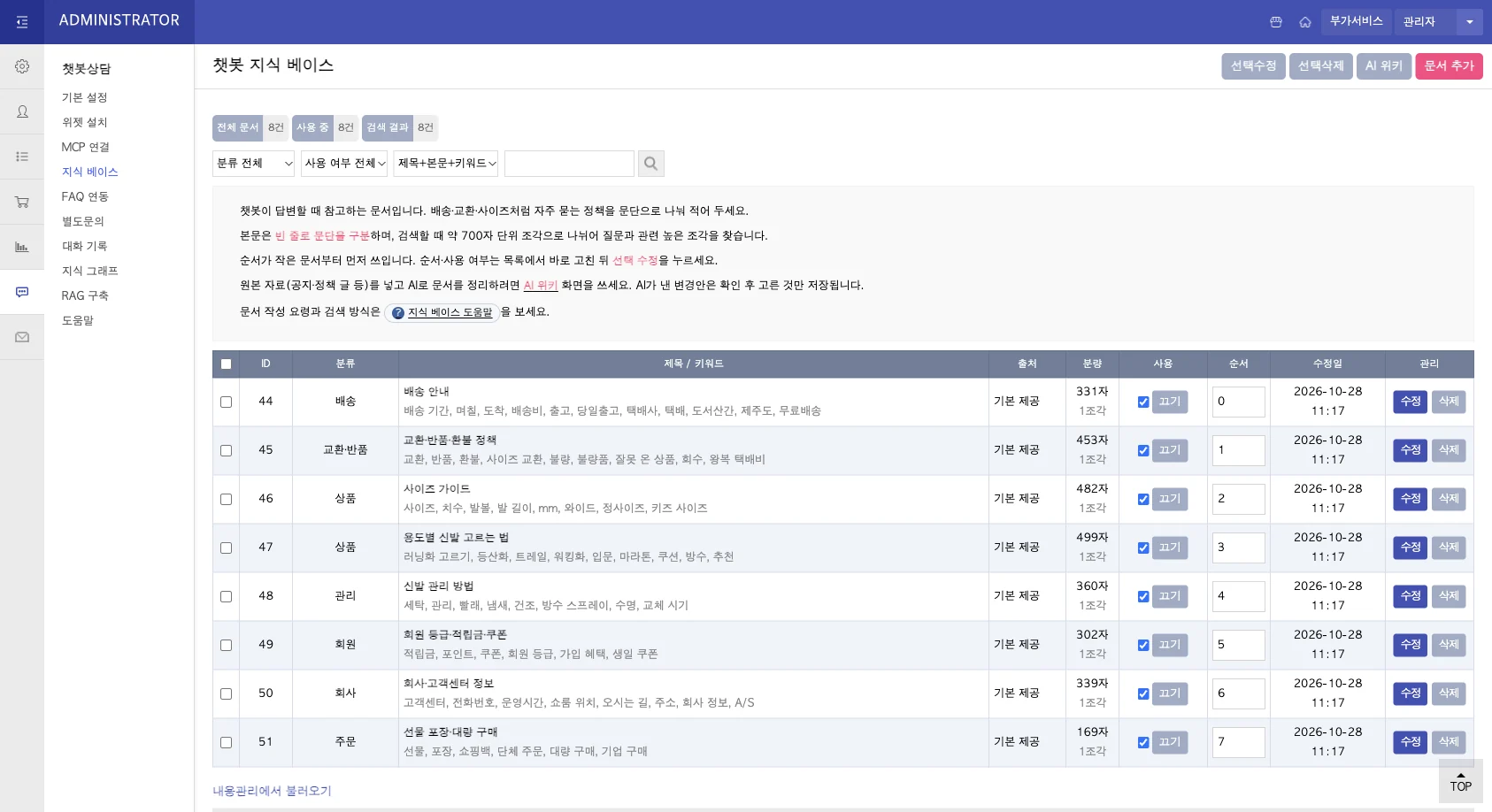
Task: Open the 사용 여부 전체 dropdown
Action: (344, 164)
